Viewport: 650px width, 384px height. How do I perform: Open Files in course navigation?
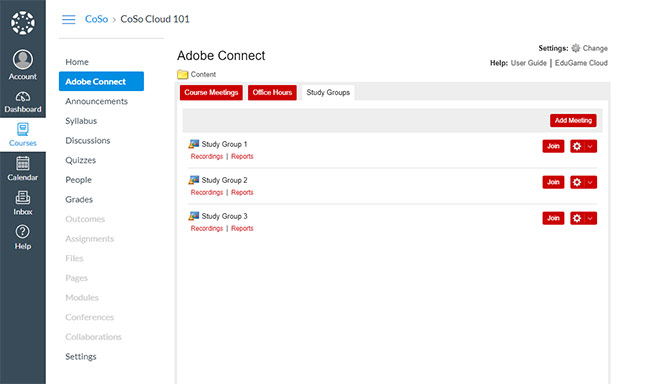[74, 258]
